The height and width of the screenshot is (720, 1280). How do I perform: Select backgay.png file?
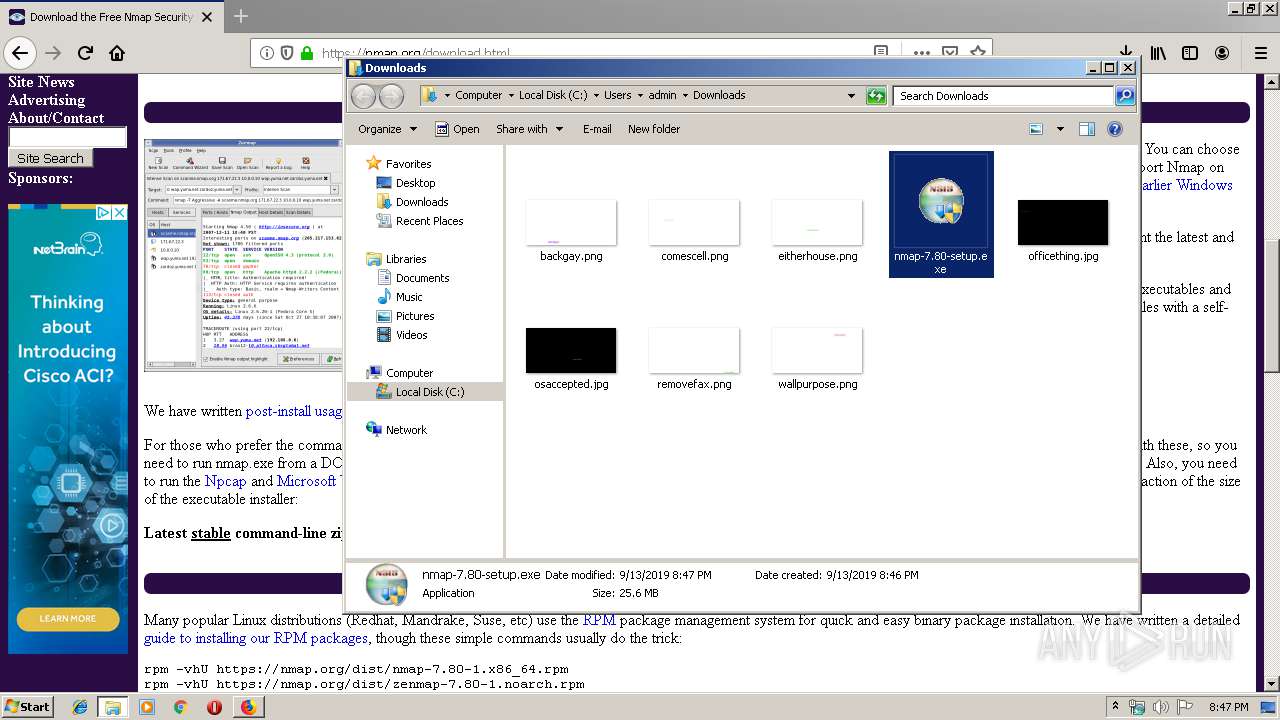click(571, 230)
